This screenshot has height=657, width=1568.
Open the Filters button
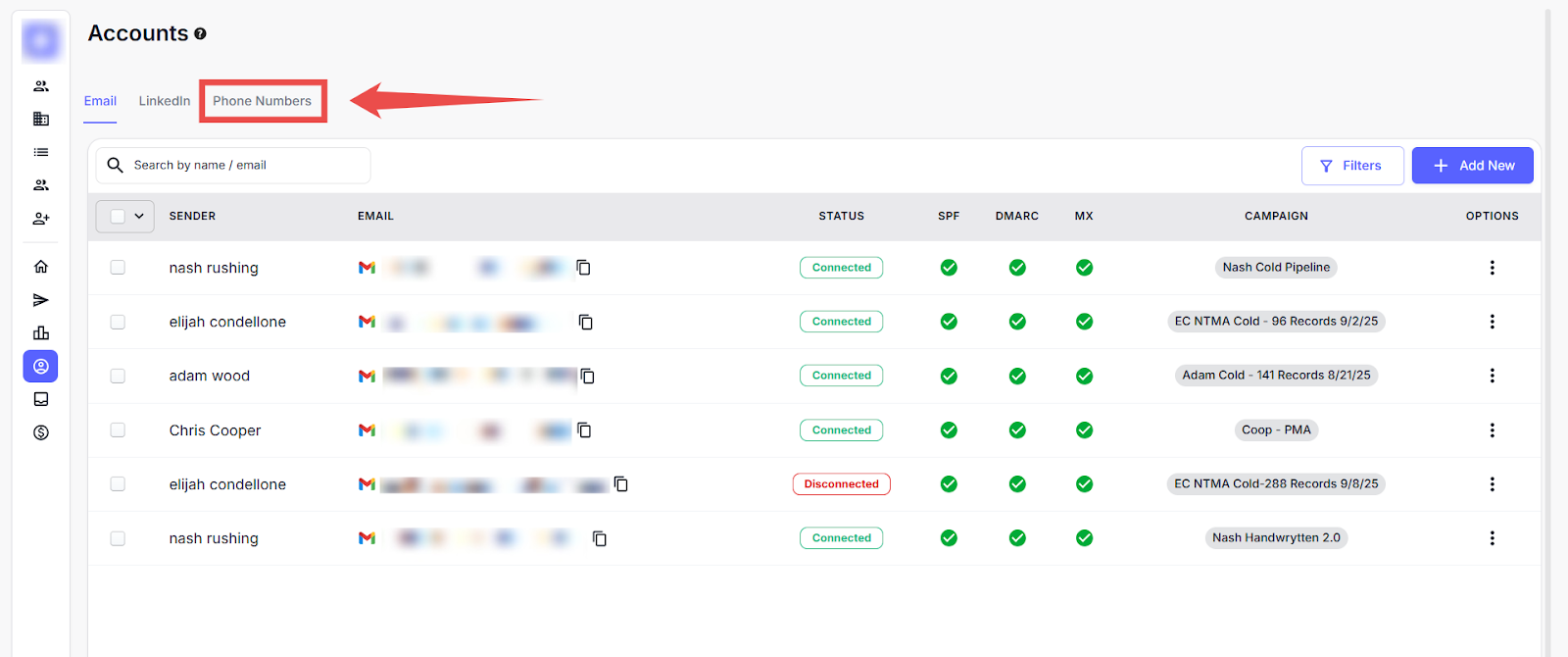pos(1351,166)
